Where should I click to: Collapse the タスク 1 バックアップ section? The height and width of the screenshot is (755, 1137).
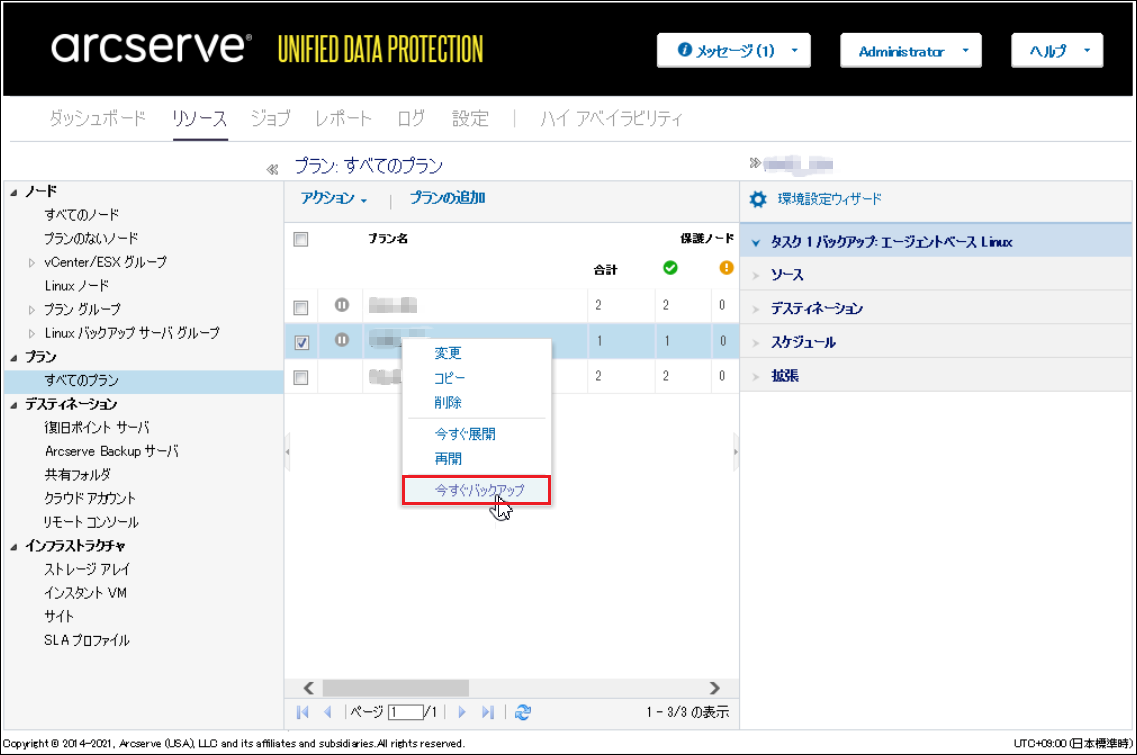(756, 242)
